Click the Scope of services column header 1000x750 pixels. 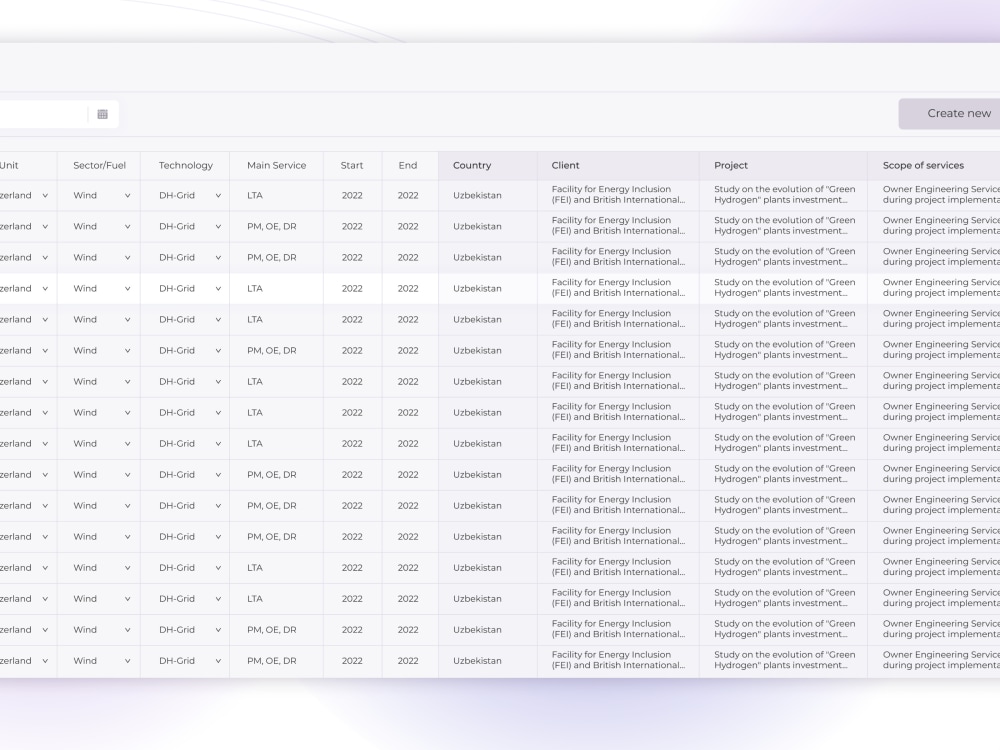click(x=922, y=165)
